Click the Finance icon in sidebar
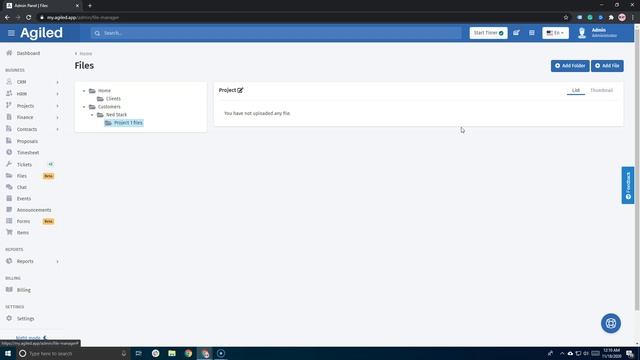 [9, 117]
